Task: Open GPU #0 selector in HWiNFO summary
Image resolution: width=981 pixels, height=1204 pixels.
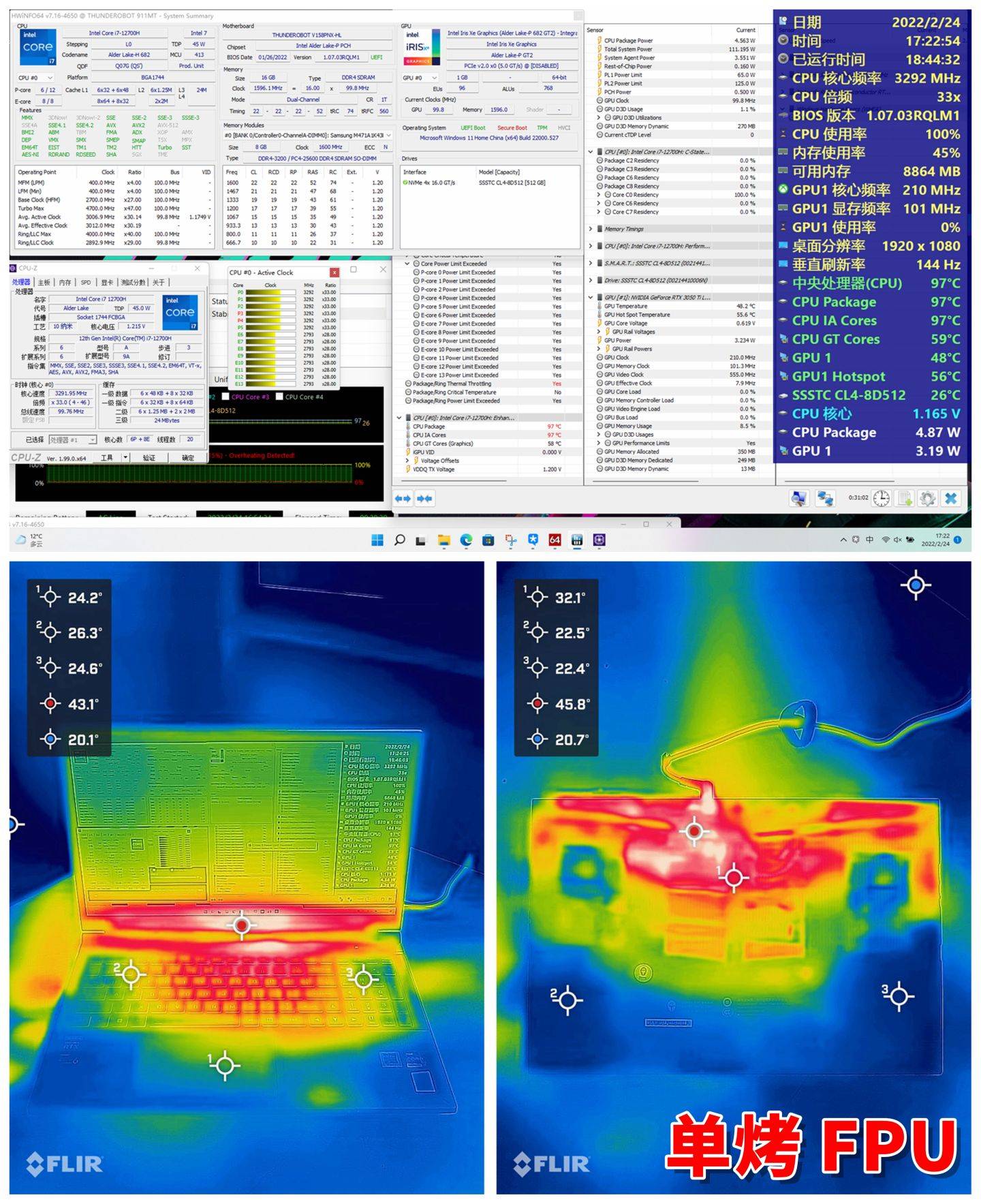Action: (x=421, y=78)
